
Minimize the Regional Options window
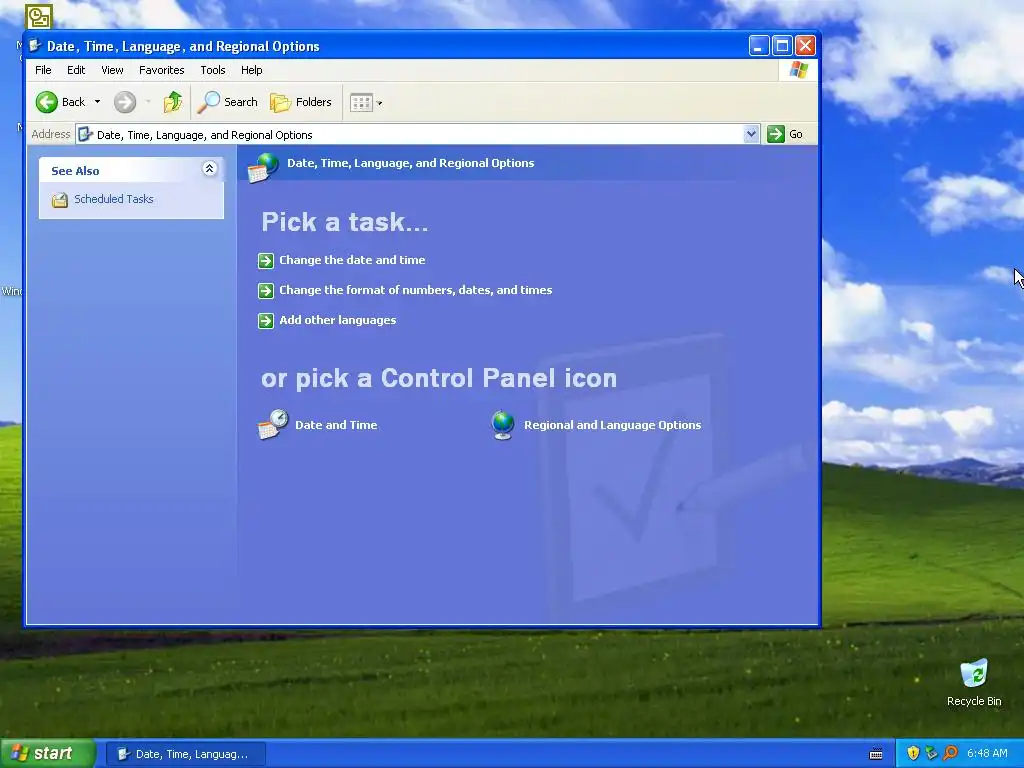point(758,46)
